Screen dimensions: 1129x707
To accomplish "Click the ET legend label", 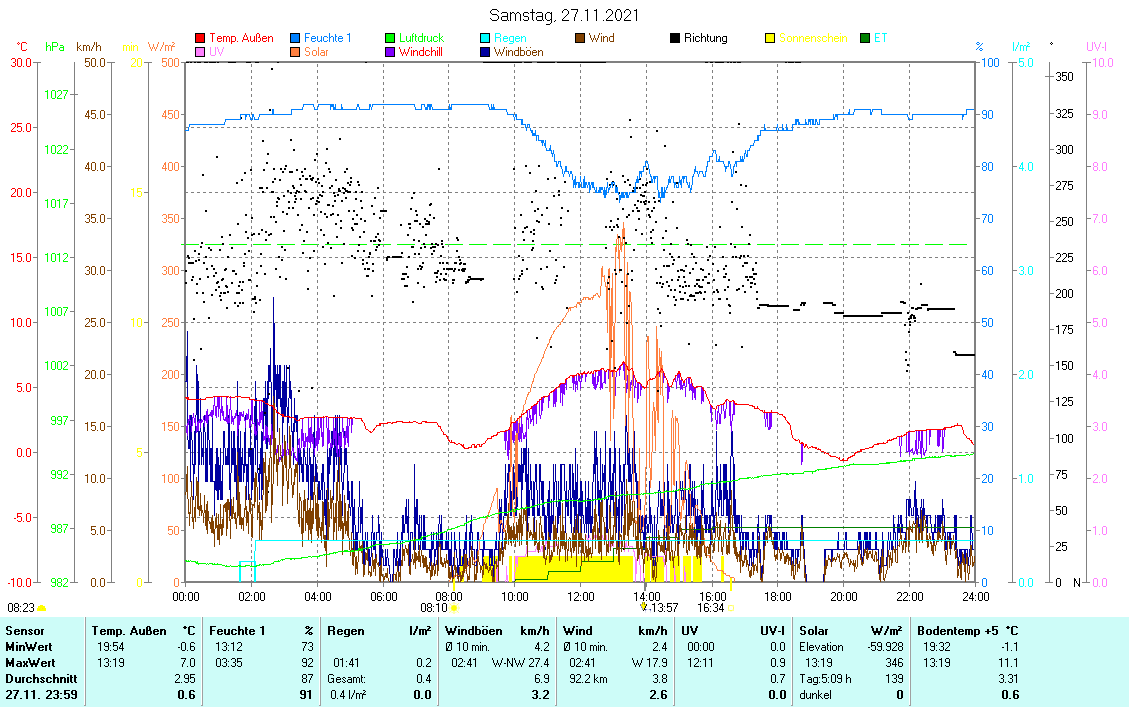I will click(x=880, y=39).
